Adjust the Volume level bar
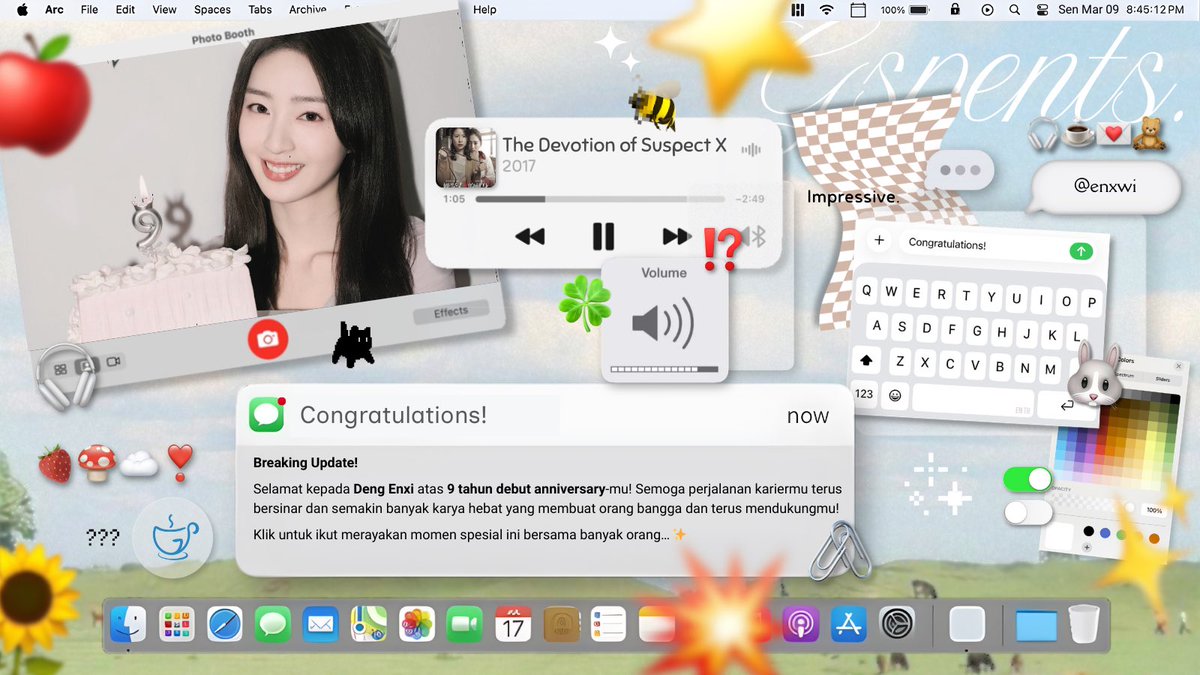The height and width of the screenshot is (675, 1200). (664, 369)
